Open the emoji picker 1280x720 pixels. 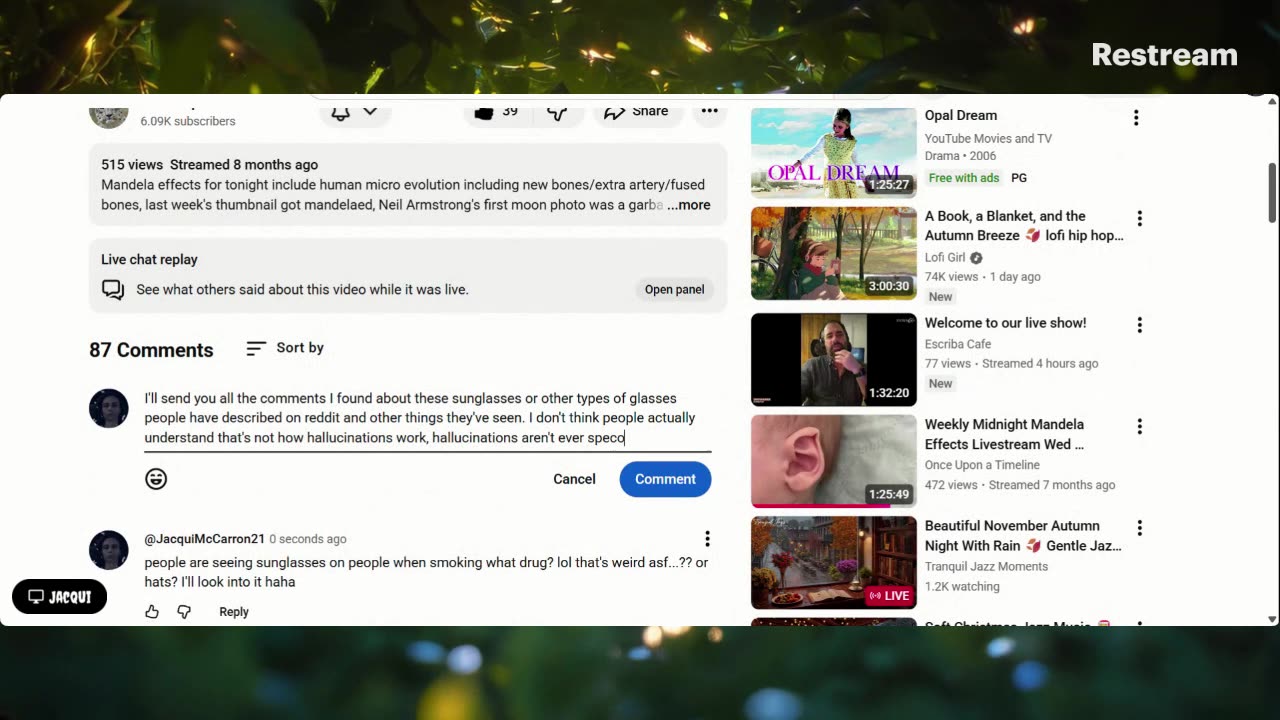(x=156, y=479)
